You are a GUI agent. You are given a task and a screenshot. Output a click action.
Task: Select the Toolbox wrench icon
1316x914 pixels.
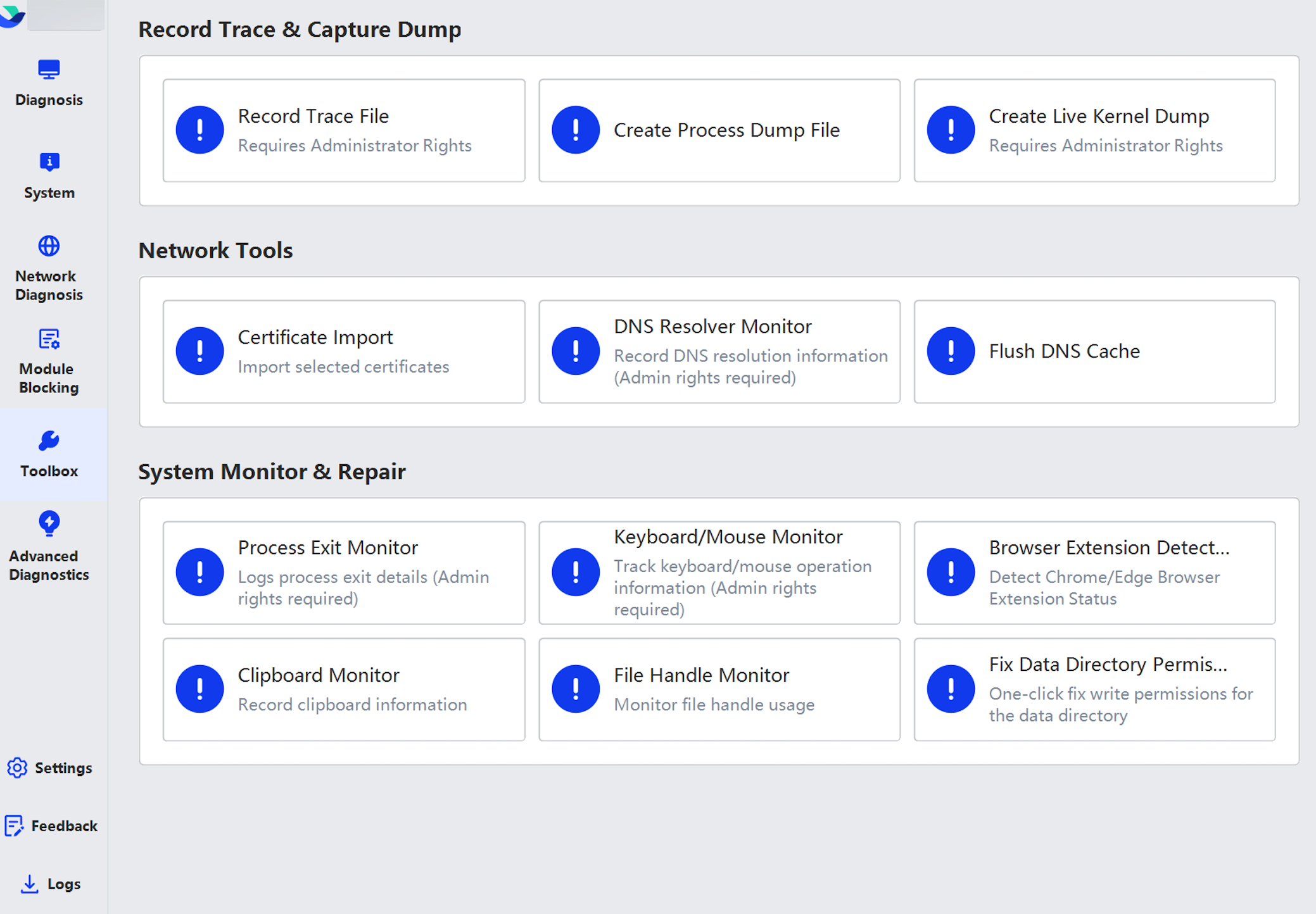(49, 441)
